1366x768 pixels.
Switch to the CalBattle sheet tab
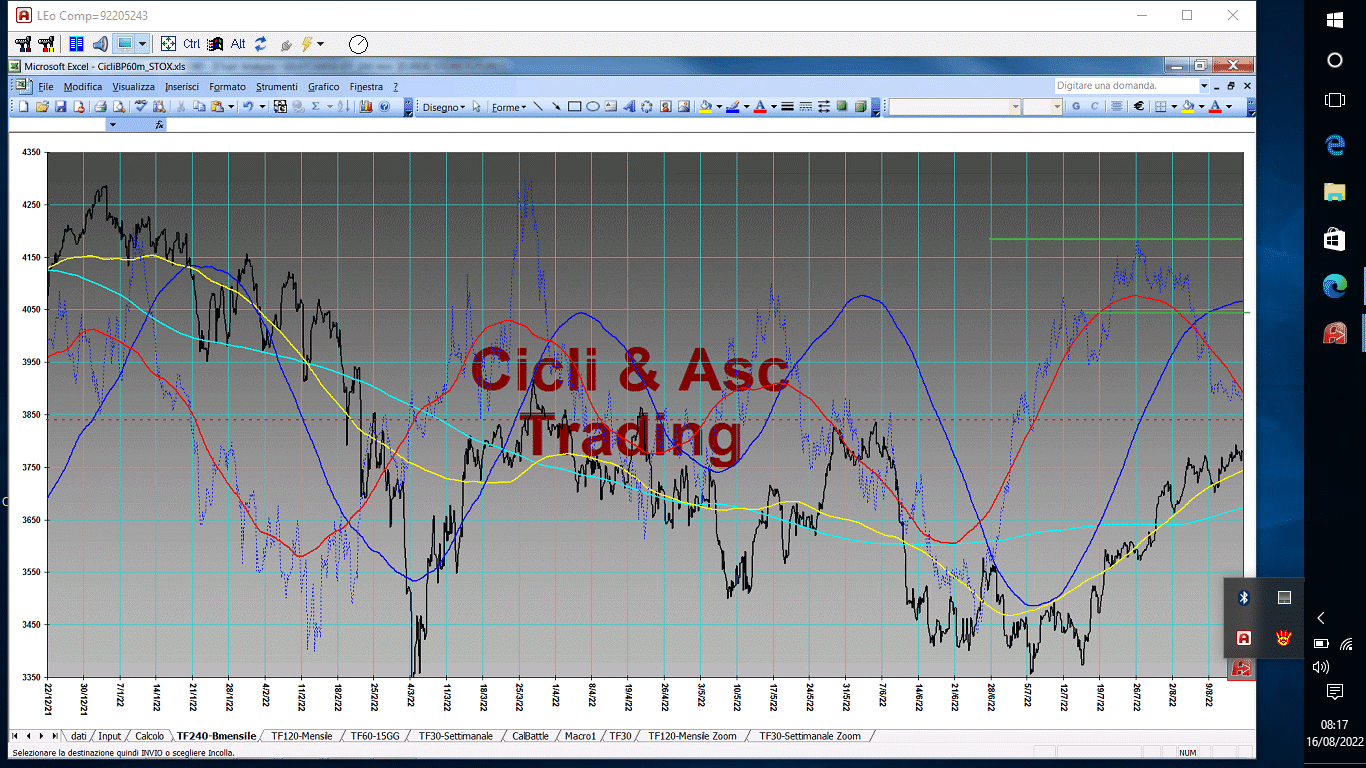point(530,736)
